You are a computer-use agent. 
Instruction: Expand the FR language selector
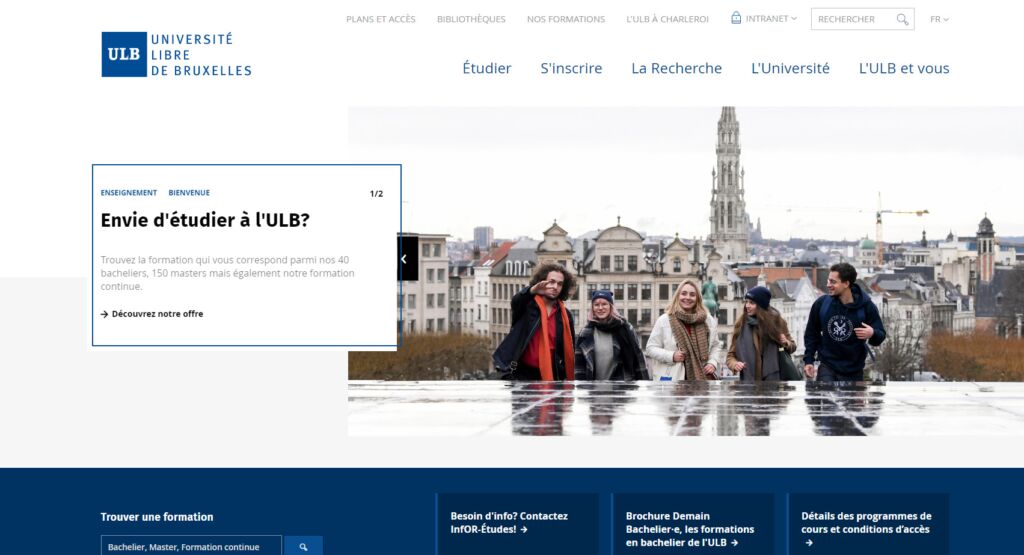(939, 19)
